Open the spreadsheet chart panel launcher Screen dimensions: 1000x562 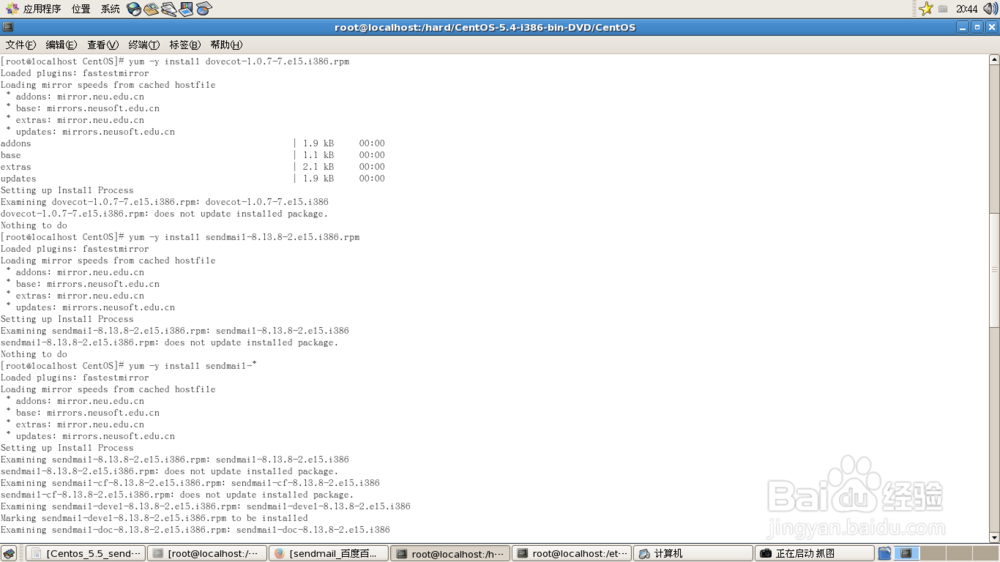[203, 9]
